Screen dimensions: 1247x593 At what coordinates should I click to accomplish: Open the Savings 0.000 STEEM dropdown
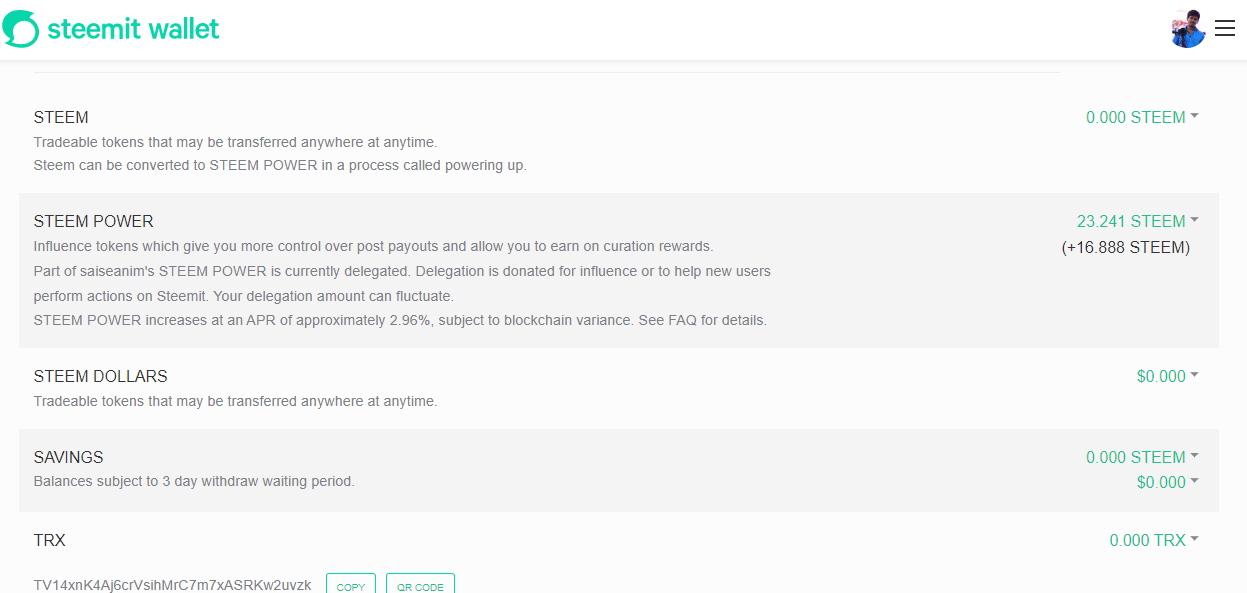(x=1142, y=457)
